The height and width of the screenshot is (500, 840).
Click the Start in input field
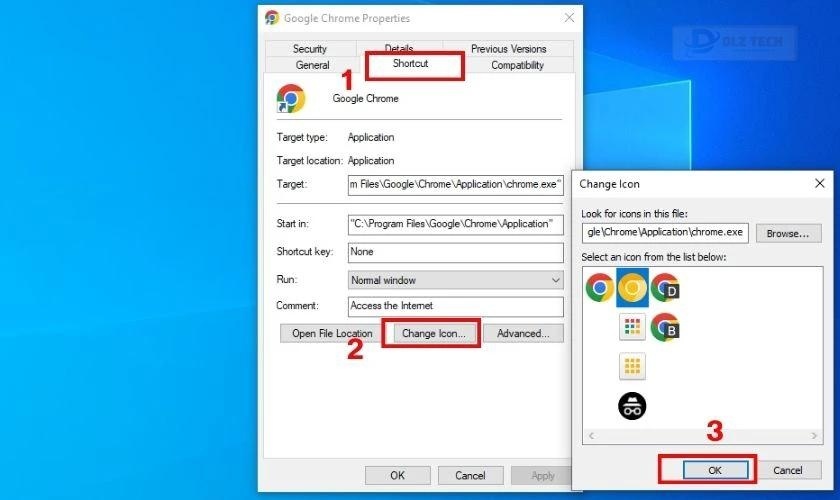pos(455,224)
